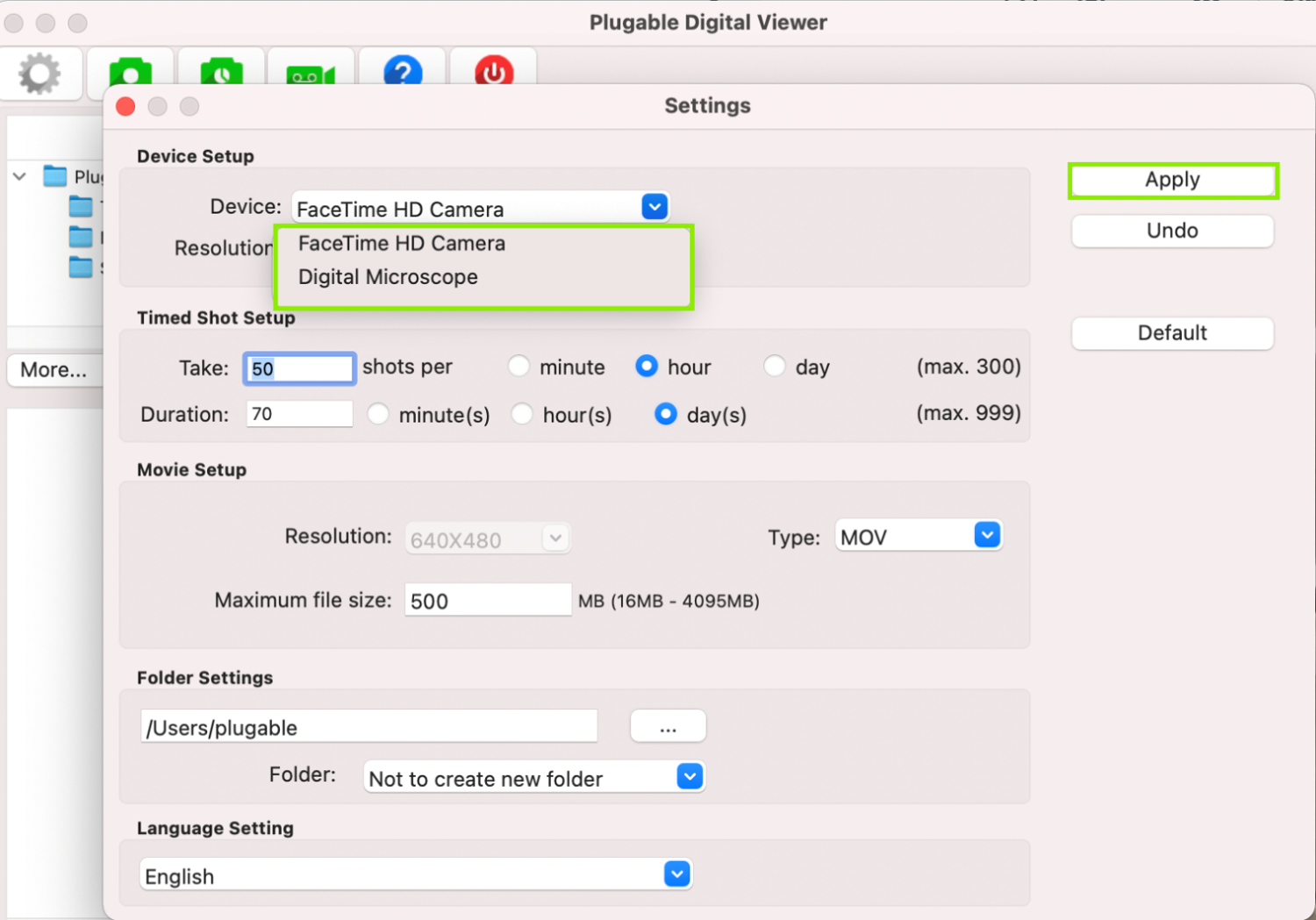The width and height of the screenshot is (1316, 920).
Task: Expand the Language Setting dropdown
Action: [676, 874]
